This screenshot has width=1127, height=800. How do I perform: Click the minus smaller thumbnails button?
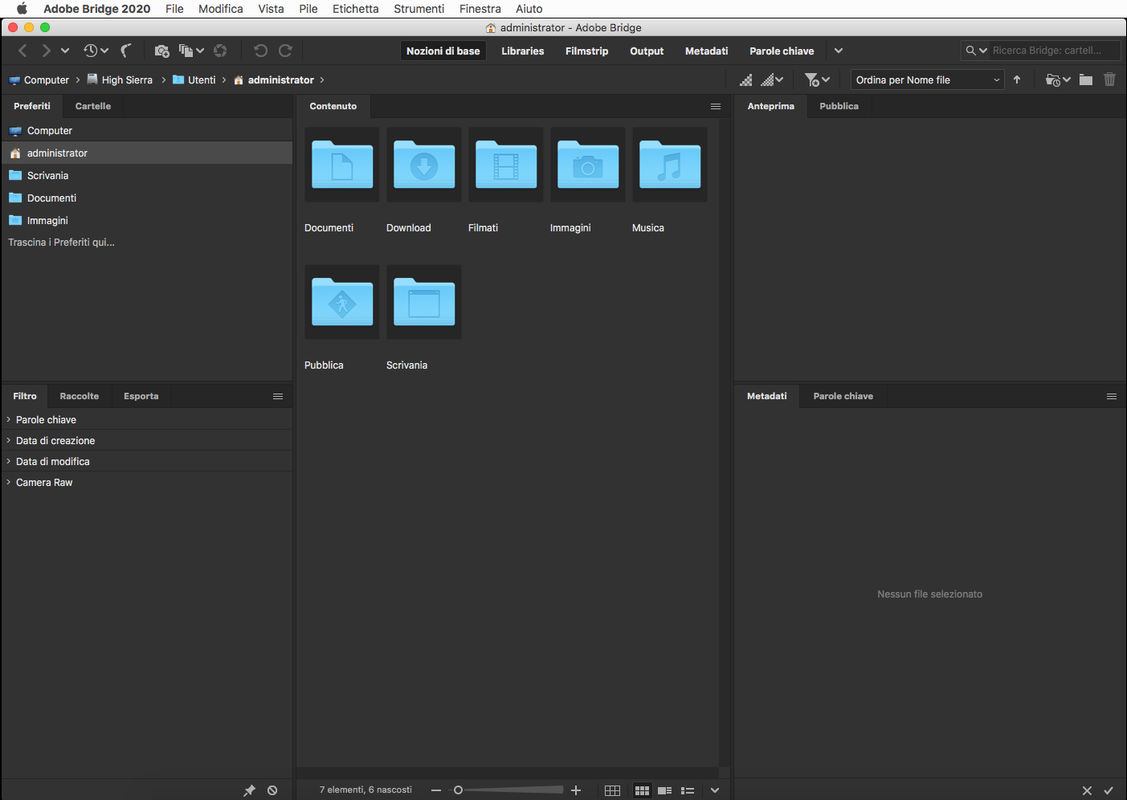(x=436, y=790)
